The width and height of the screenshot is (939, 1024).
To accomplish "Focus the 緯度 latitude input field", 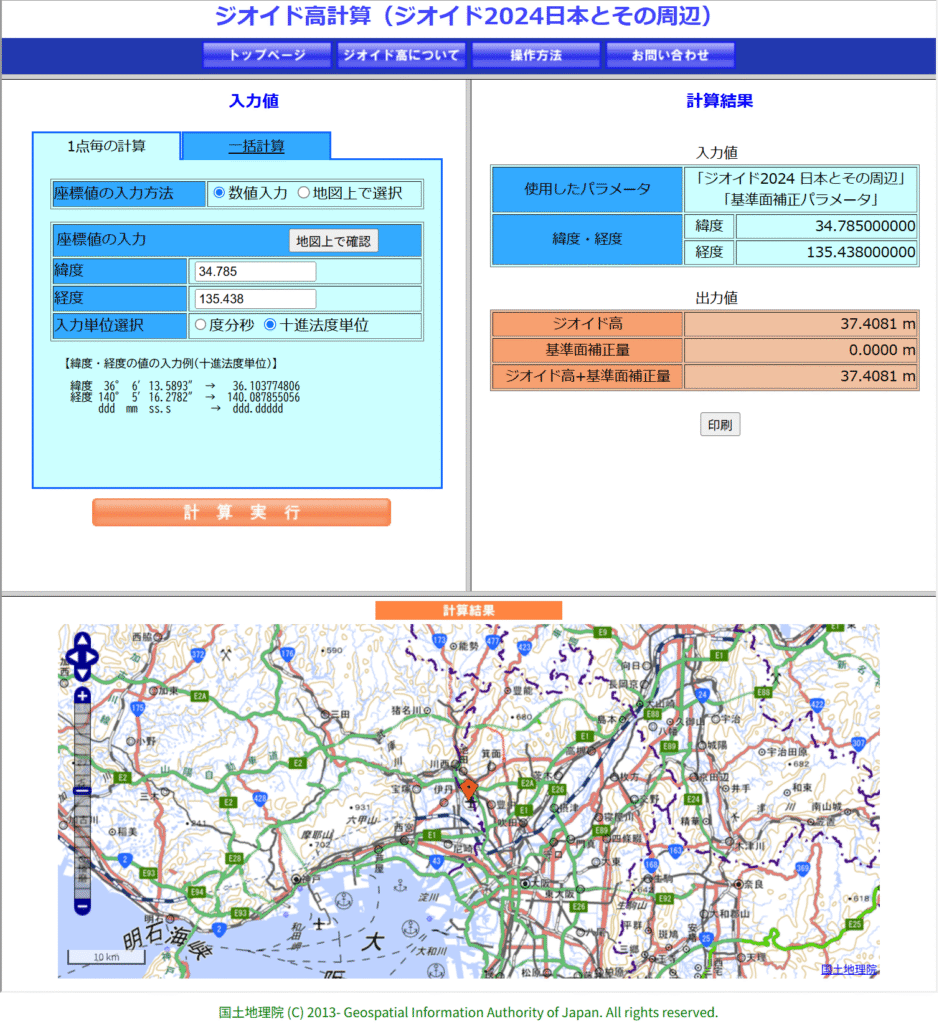I will coord(255,271).
